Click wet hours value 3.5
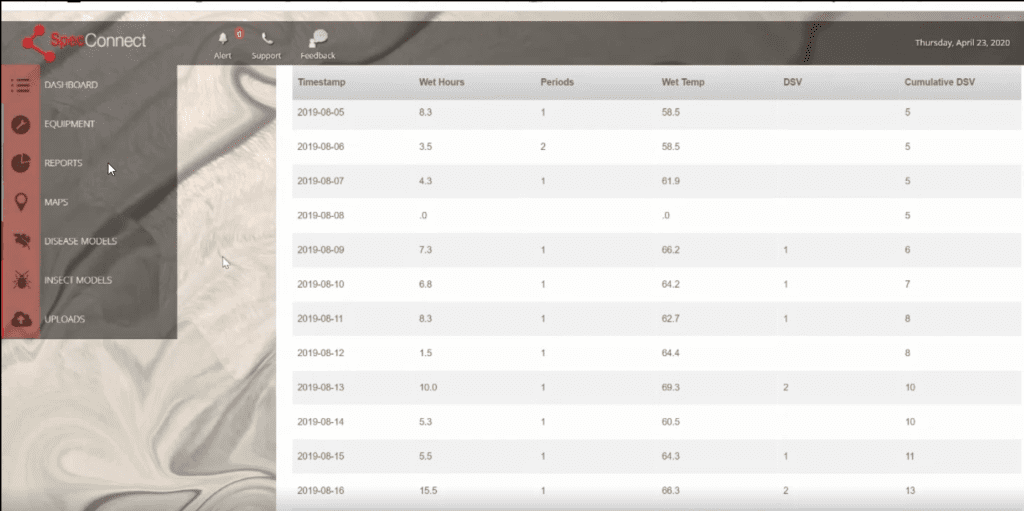1024x511 pixels. point(426,146)
